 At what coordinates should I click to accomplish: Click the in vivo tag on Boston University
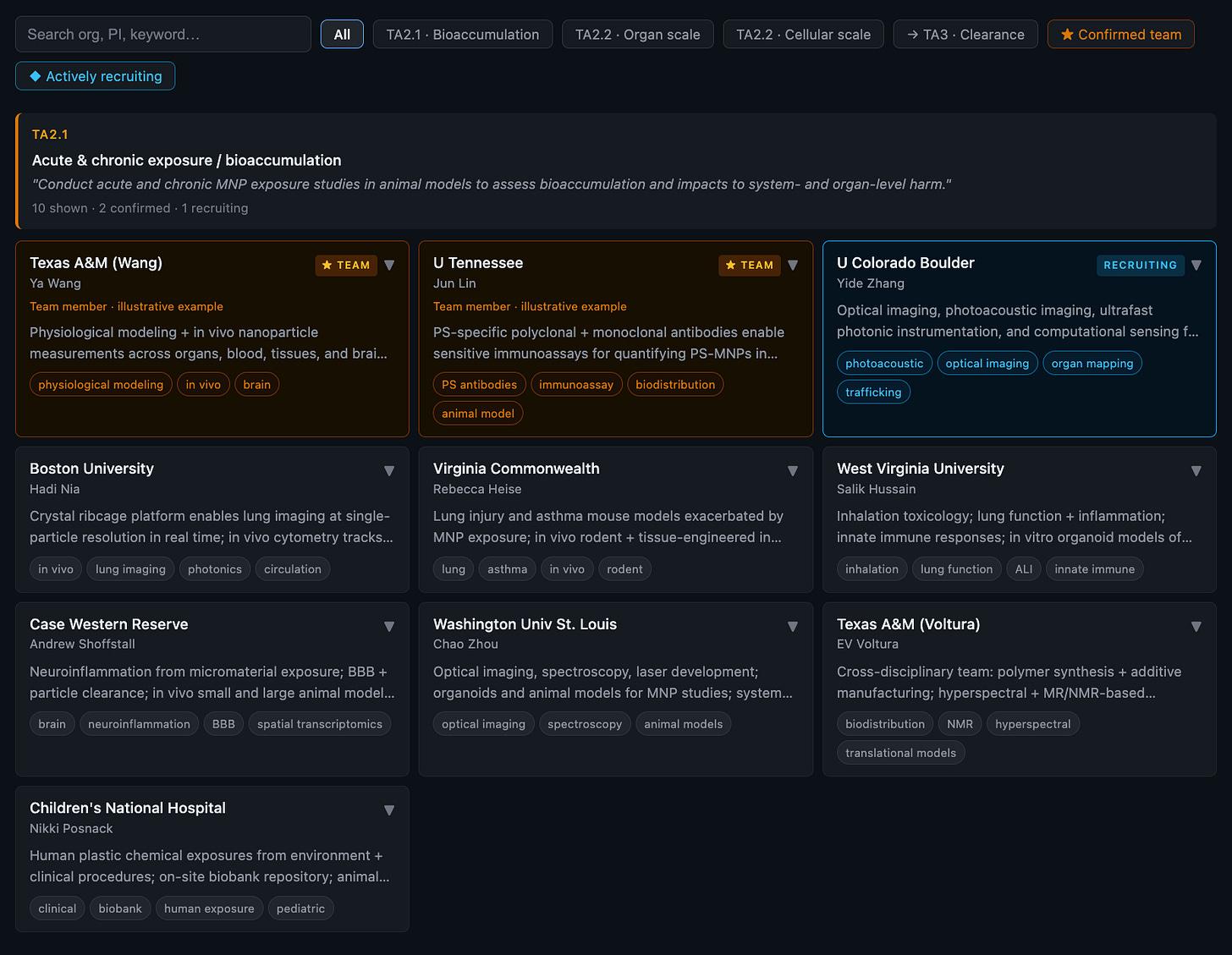click(56, 569)
